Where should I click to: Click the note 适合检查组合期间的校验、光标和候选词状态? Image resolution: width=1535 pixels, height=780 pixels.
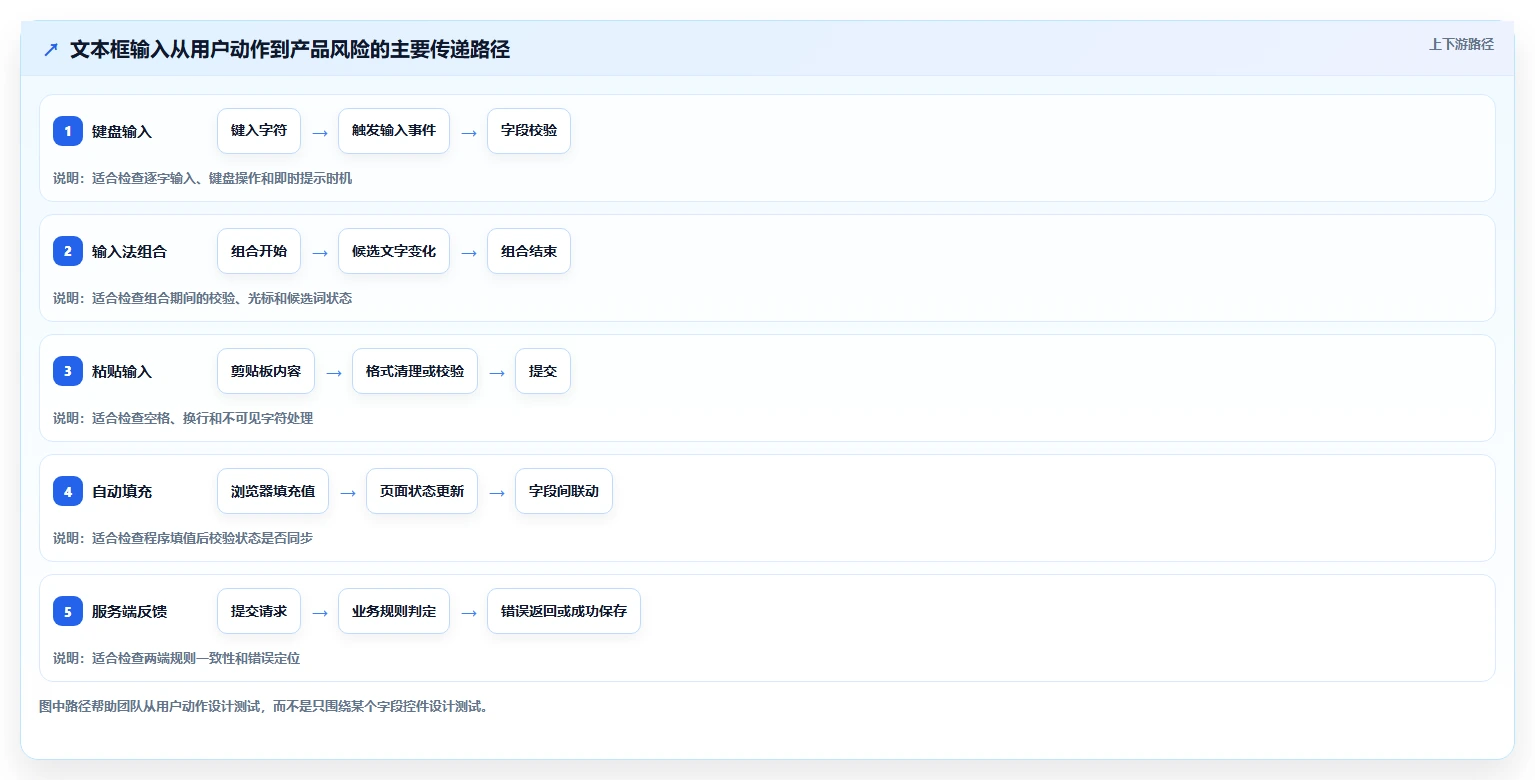point(222,298)
